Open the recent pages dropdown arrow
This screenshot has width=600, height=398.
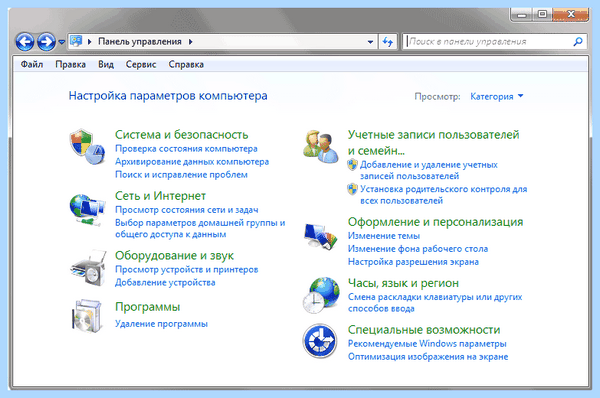tap(61, 42)
